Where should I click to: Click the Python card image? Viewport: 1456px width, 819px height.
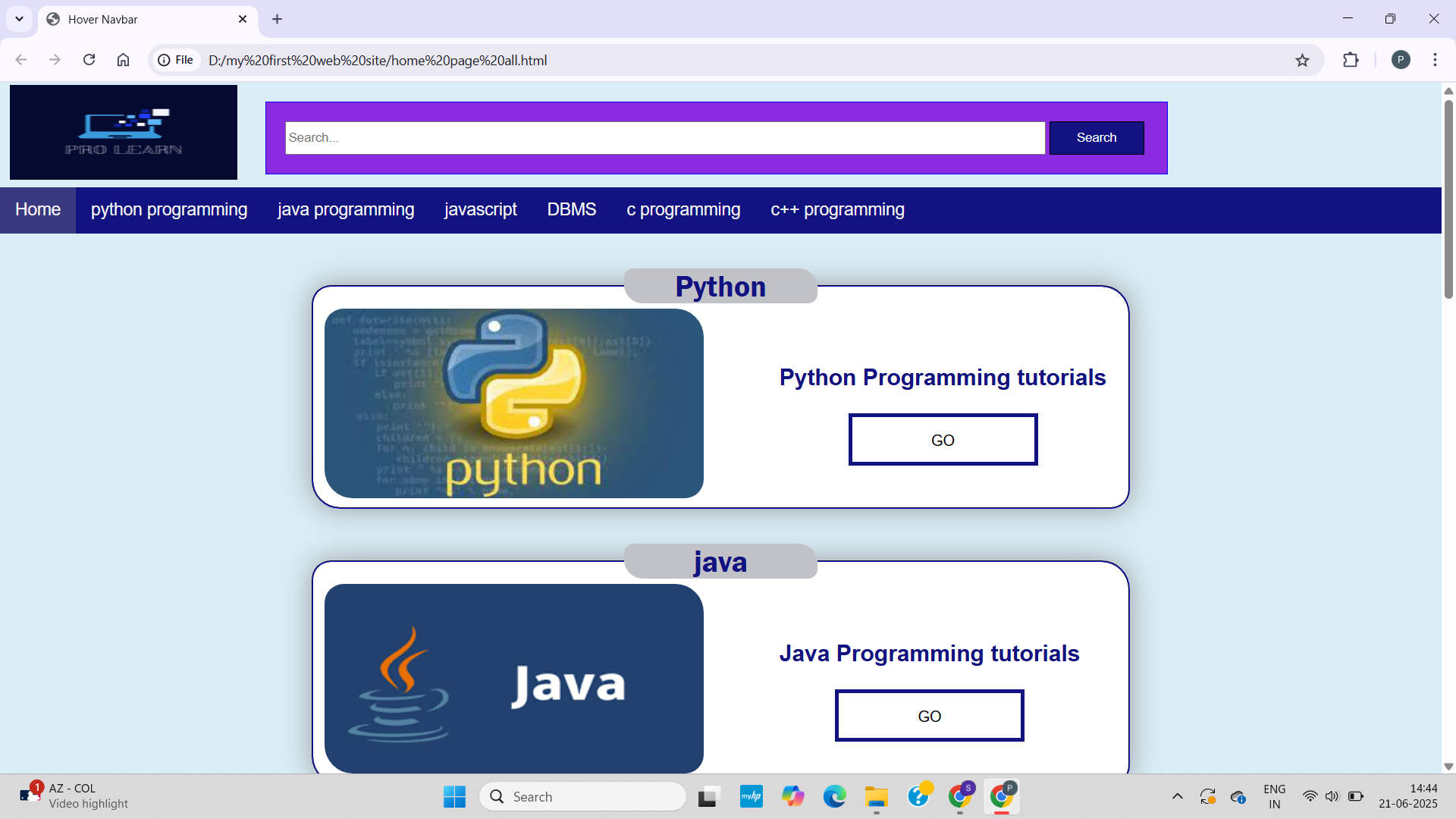pos(514,403)
